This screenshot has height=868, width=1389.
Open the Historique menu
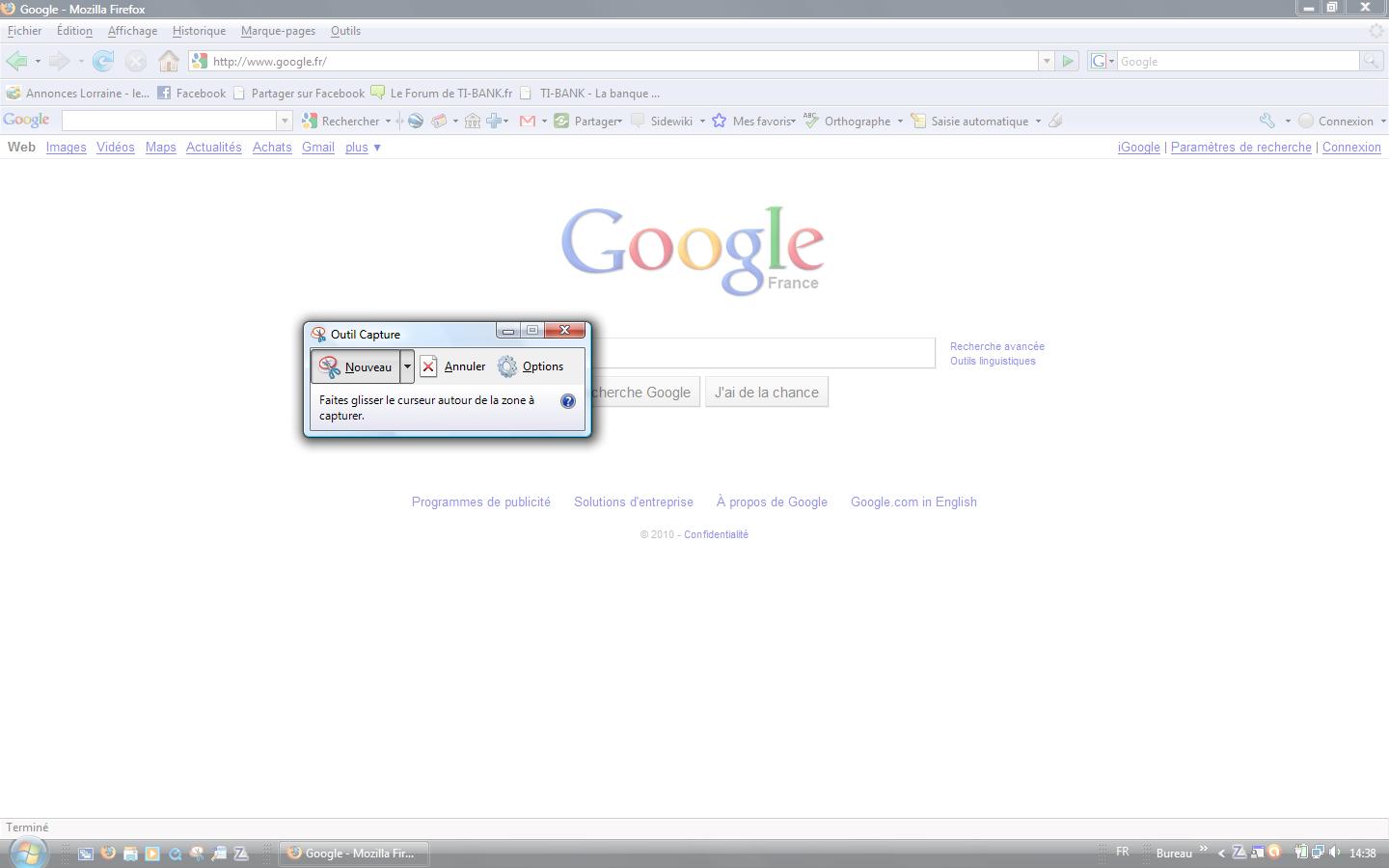pyautogui.click(x=199, y=31)
